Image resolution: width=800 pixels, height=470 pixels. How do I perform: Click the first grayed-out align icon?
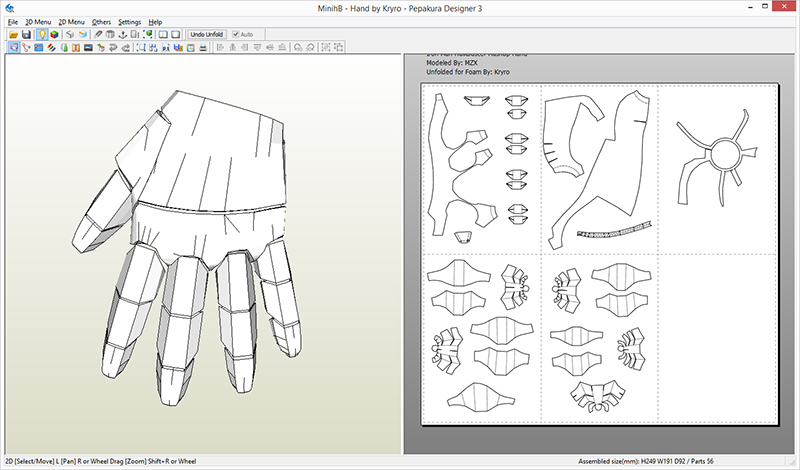click(x=220, y=47)
